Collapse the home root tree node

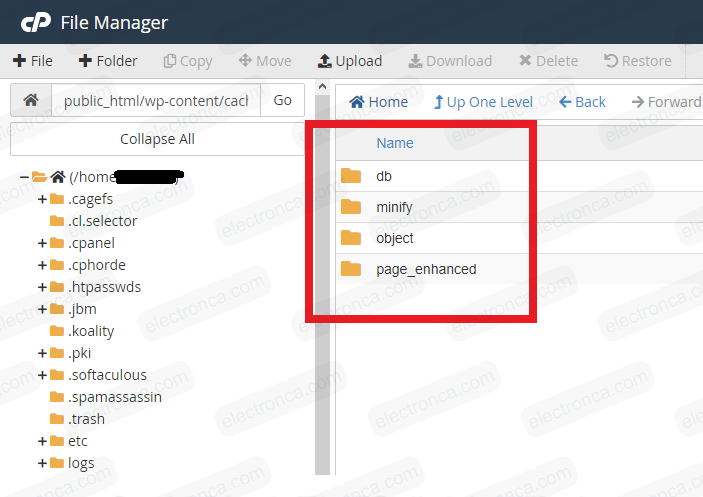[24, 177]
